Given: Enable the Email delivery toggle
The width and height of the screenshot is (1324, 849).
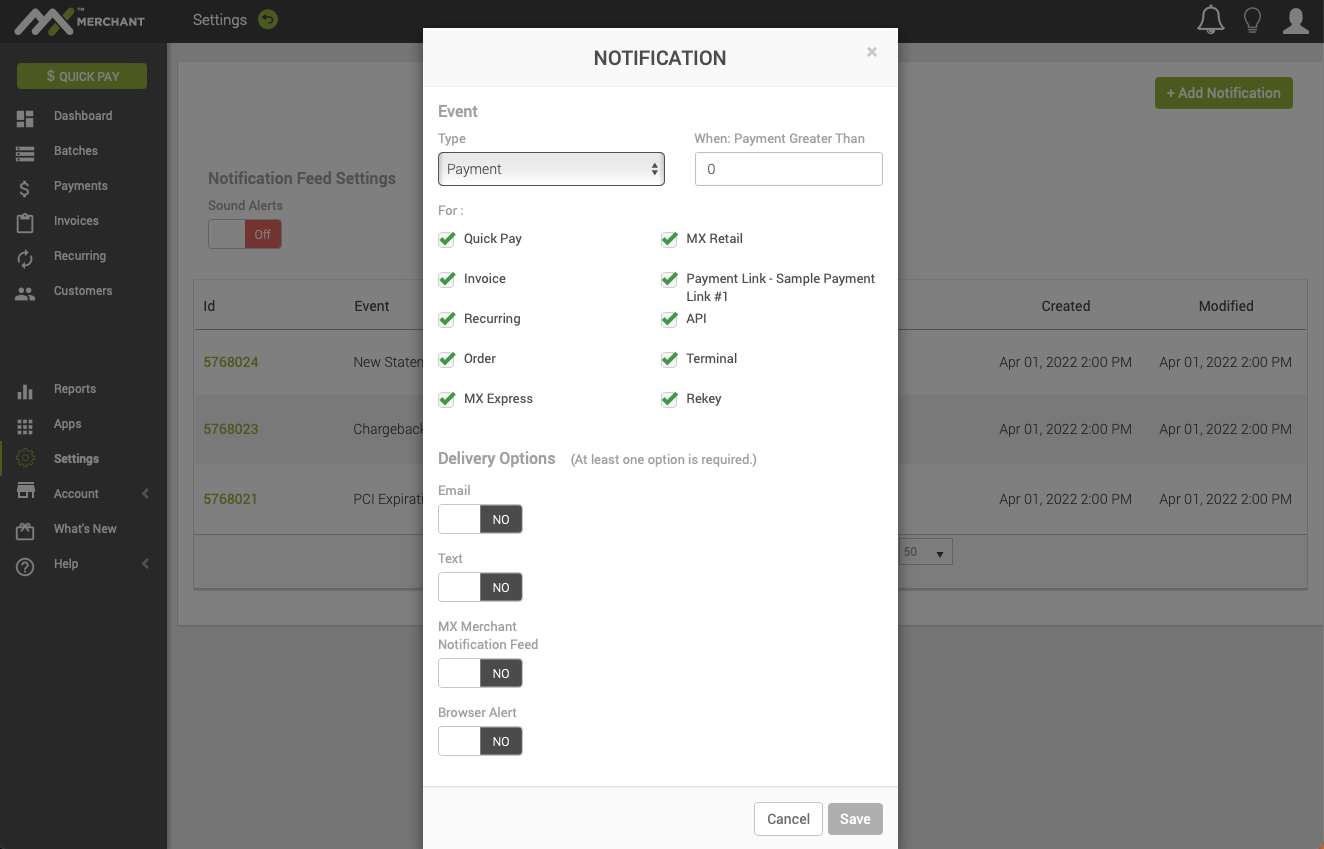Looking at the screenshot, I should click(480, 519).
